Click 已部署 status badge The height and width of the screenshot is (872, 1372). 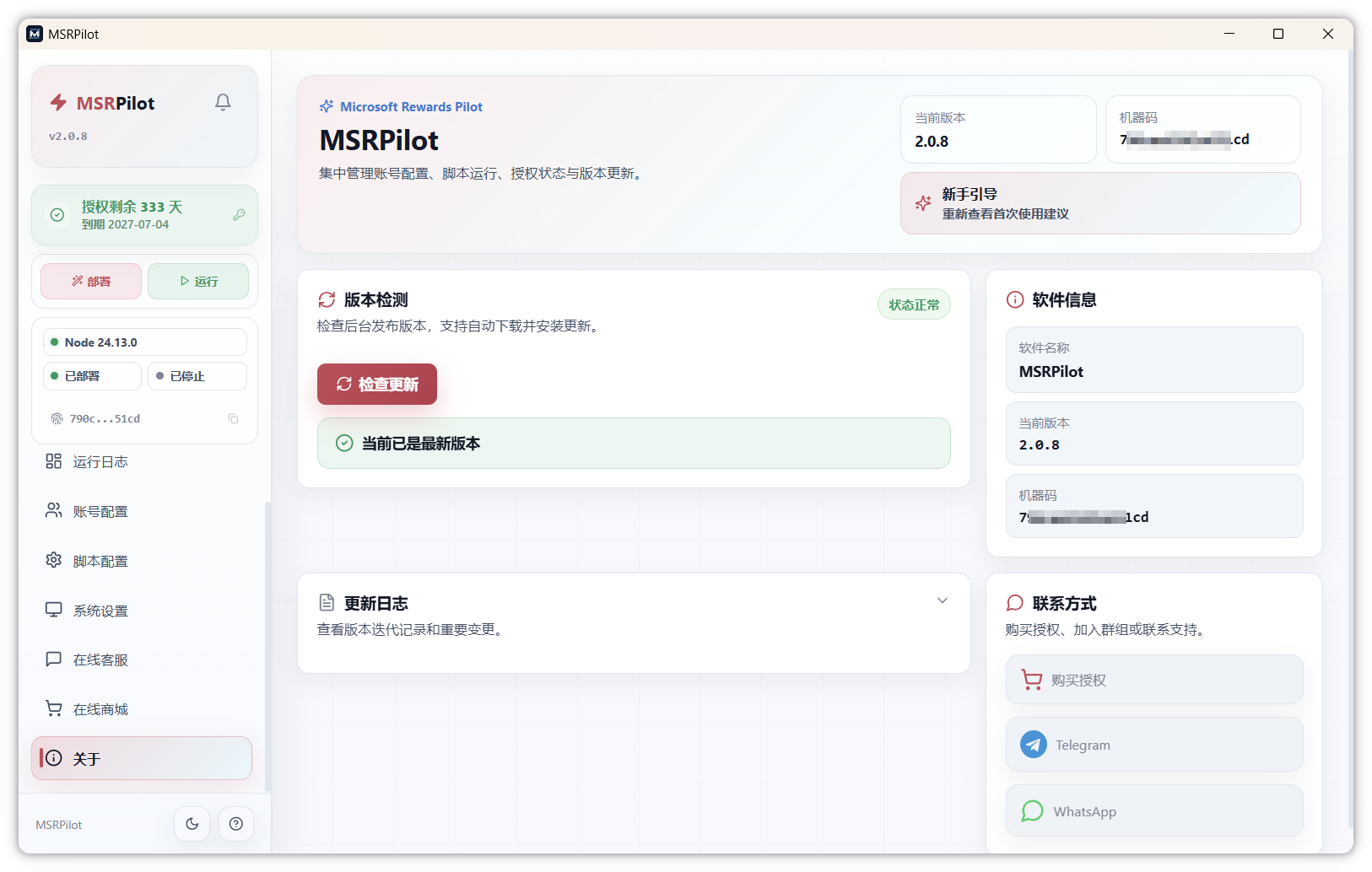[x=92, y=376]
